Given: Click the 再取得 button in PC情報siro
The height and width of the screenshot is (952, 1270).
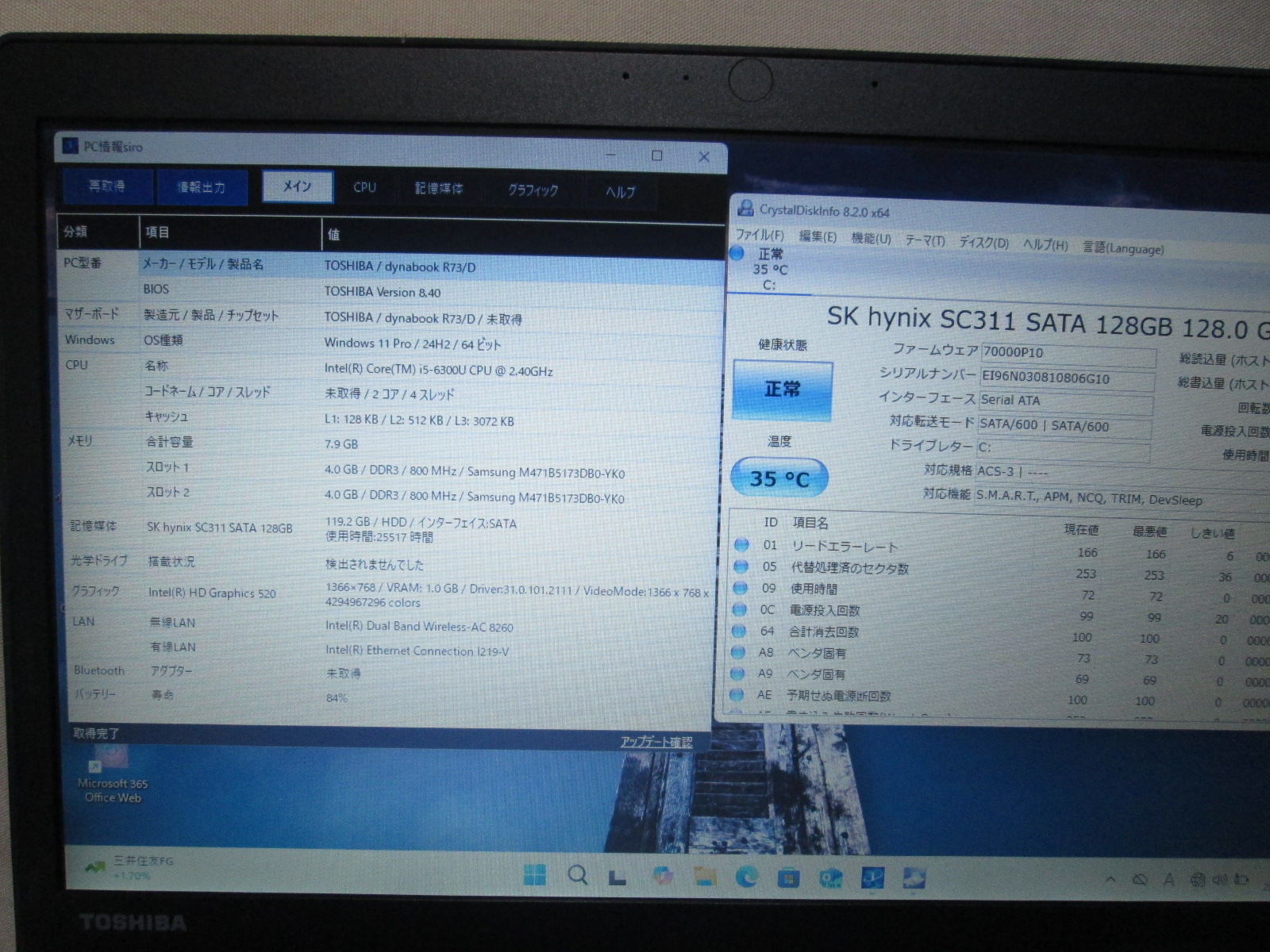Looking at the screenshot, I should click(x=107, y=186).
